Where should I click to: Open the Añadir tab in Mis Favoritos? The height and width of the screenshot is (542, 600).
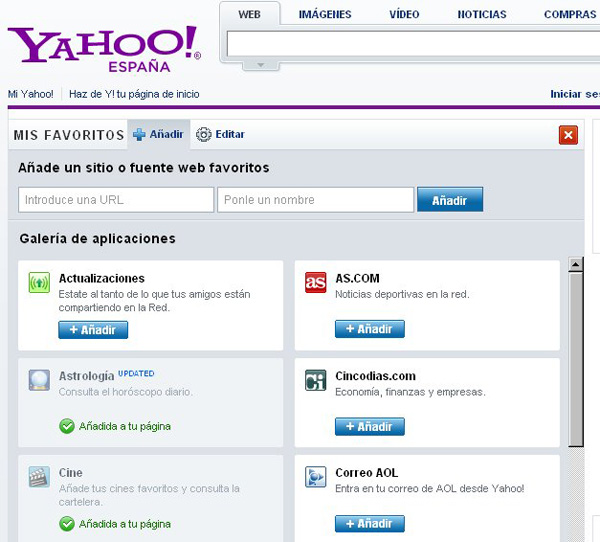pos(158,134)
